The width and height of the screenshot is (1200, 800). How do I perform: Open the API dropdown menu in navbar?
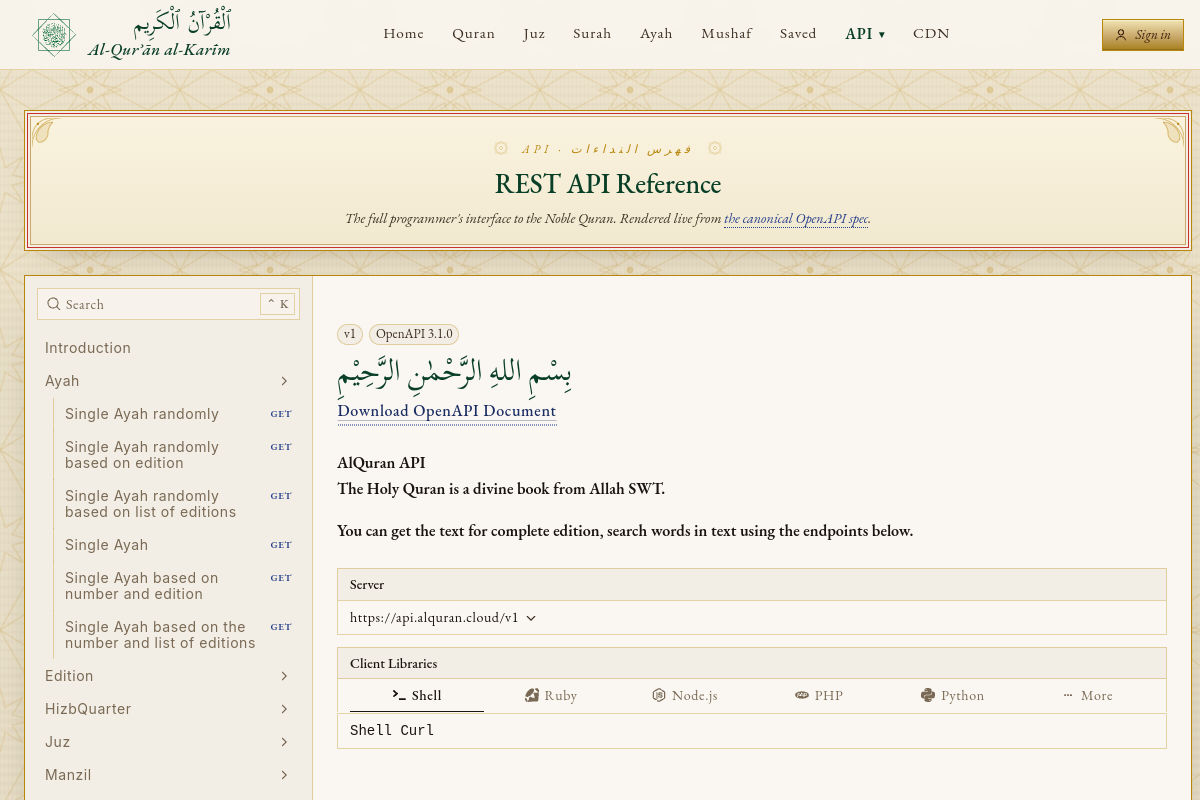tap(865, 34)
